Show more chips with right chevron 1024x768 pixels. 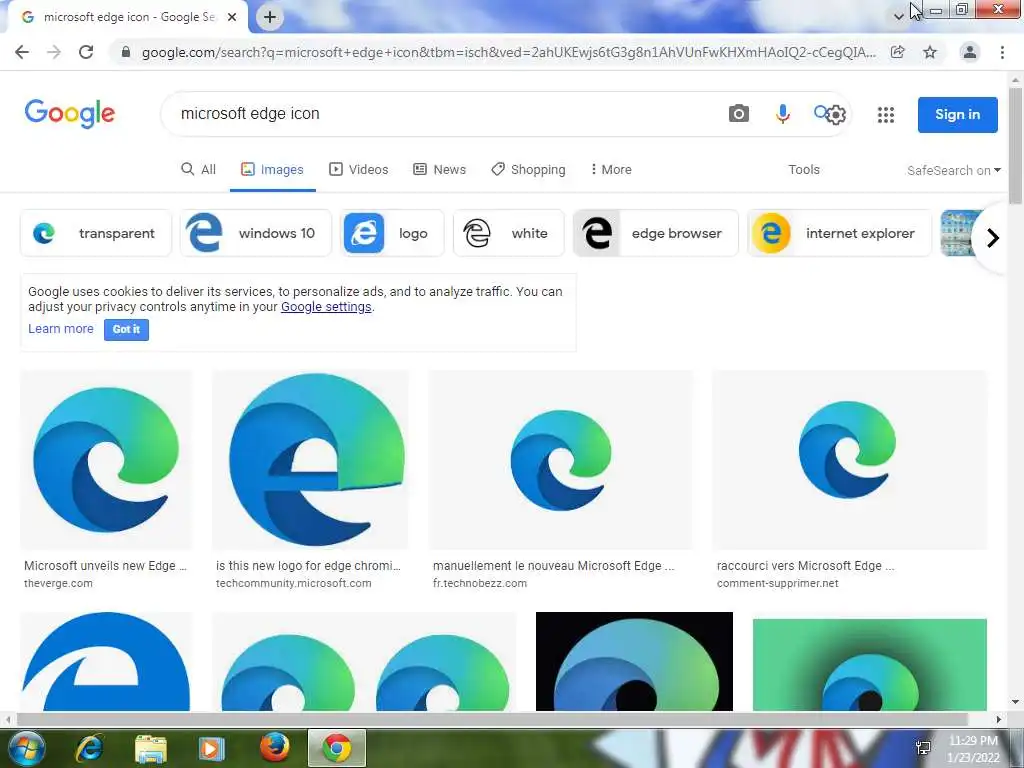pyautogui.click(x=993, y=238)
